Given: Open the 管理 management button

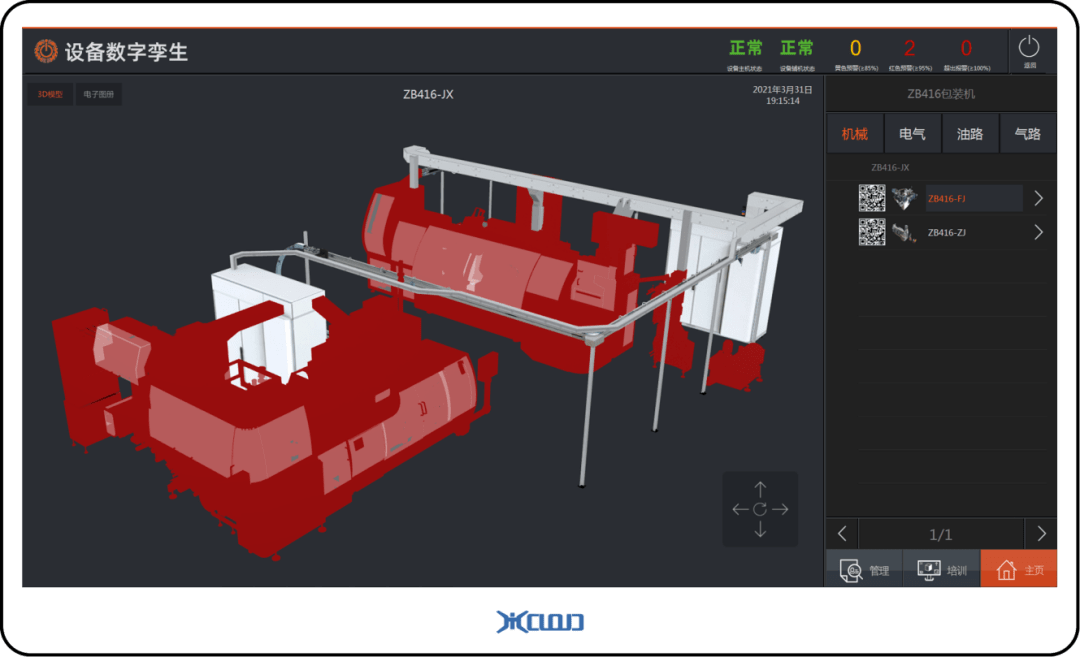Looking at the screenshot, I should pos(864,570).
